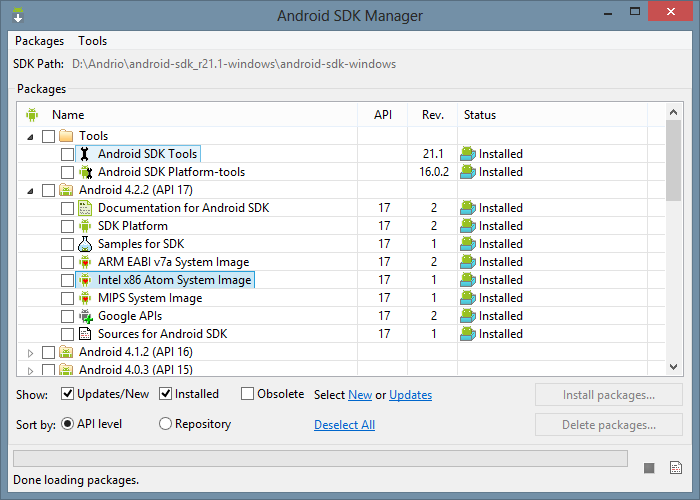Click the wrench icon beside Android SDK Tools

[x=85, y=154]
